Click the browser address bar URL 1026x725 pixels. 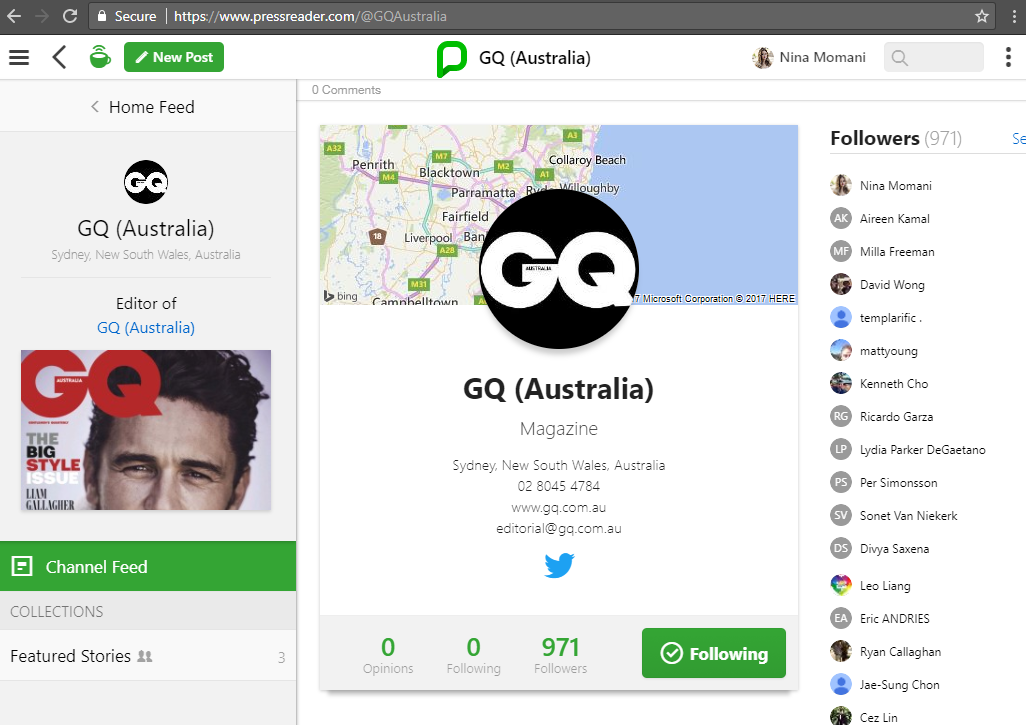(310, 16)
